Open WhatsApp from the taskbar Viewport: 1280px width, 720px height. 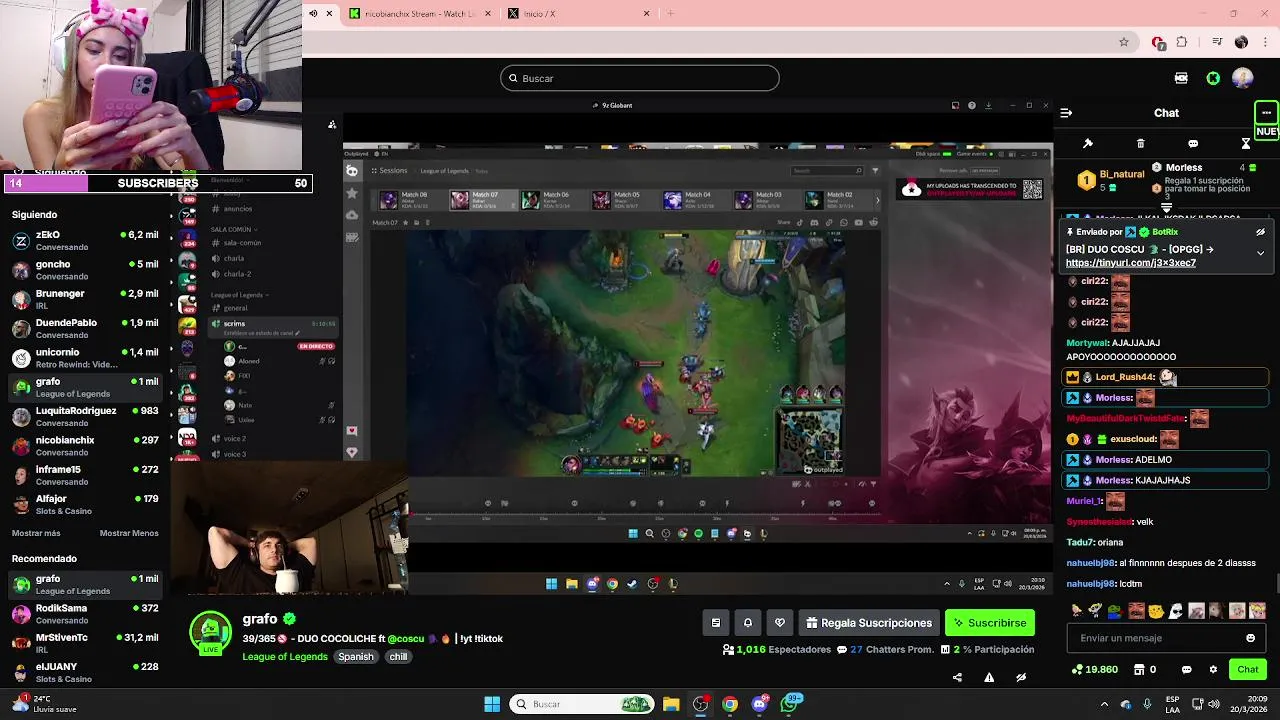(790, 704)
